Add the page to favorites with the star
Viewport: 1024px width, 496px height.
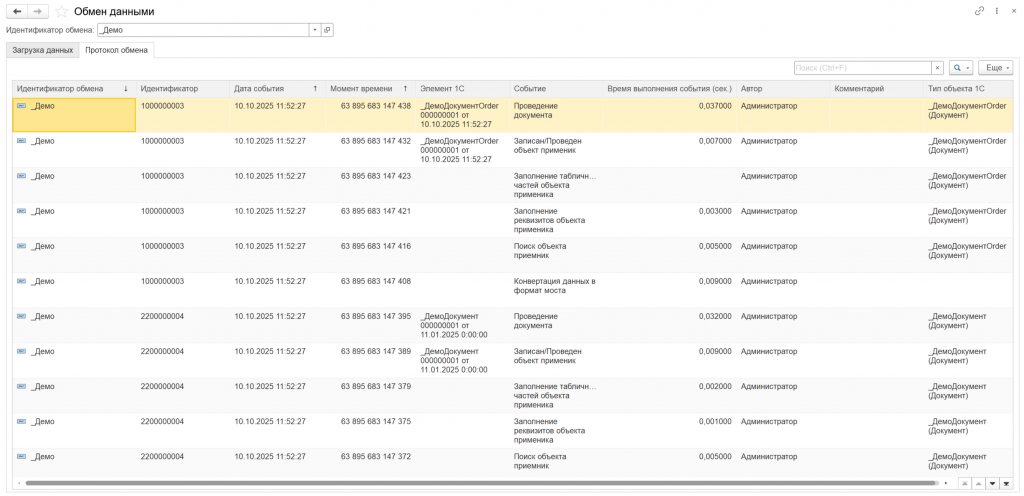61,12
